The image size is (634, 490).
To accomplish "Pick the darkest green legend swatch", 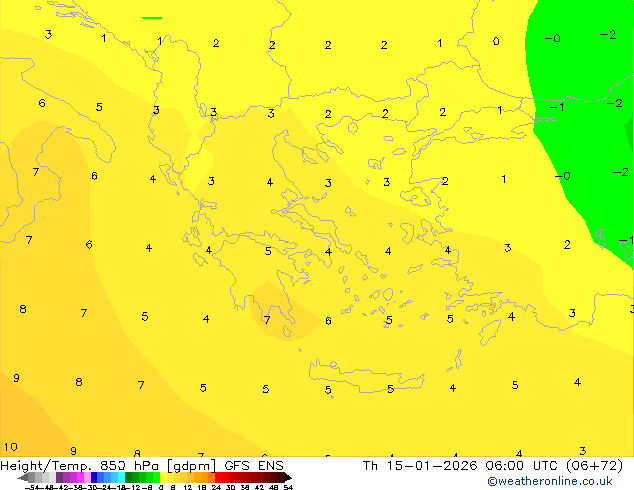I will 128,477.
